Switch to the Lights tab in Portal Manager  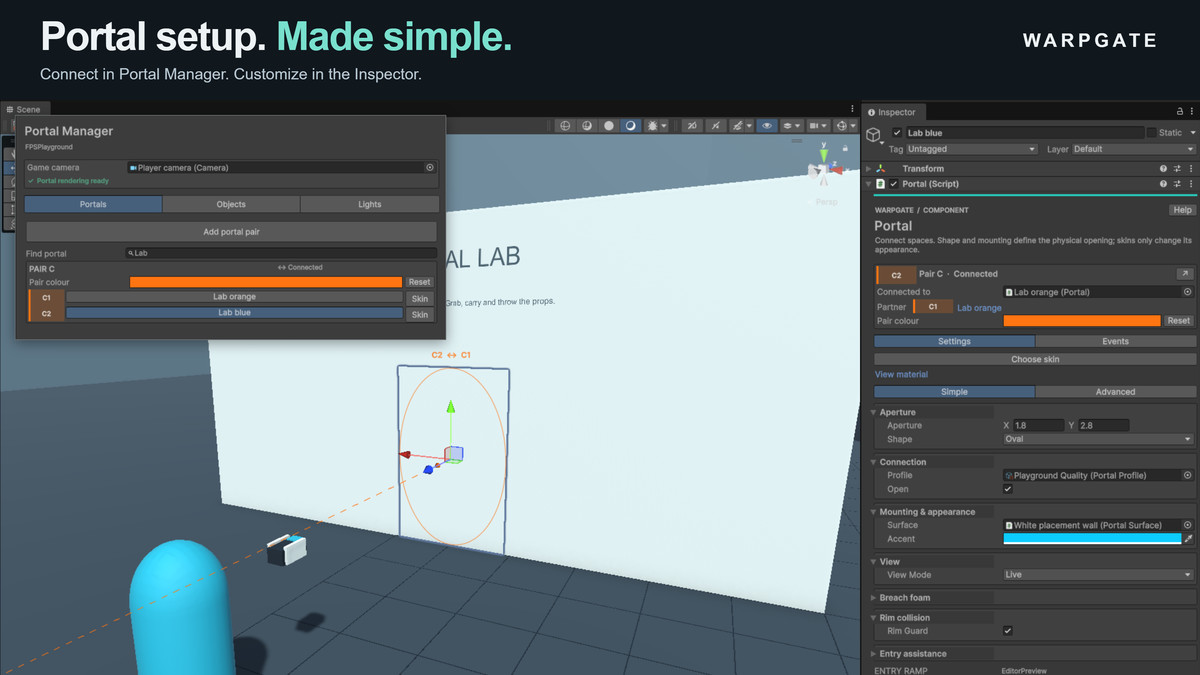coord(370,204)
